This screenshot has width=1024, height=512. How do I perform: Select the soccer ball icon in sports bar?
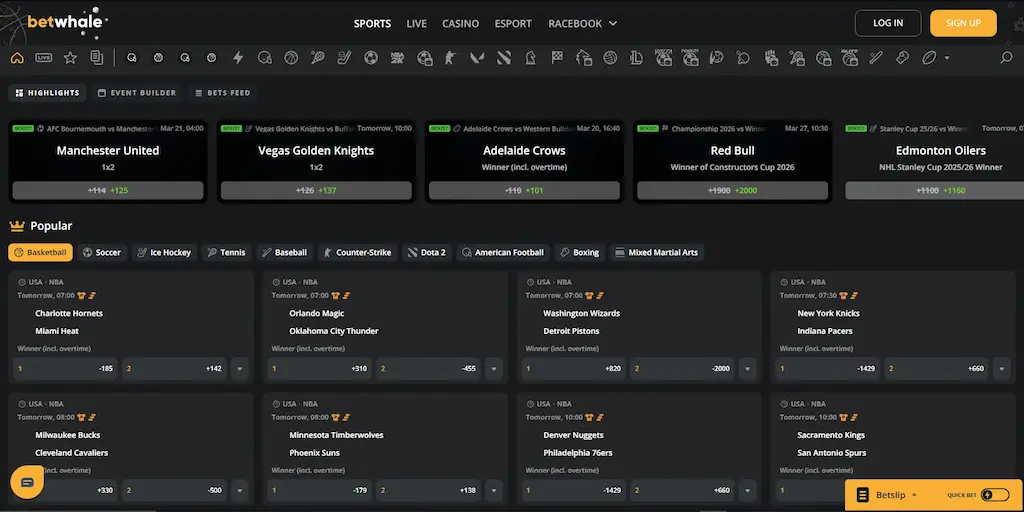point(371,57)
